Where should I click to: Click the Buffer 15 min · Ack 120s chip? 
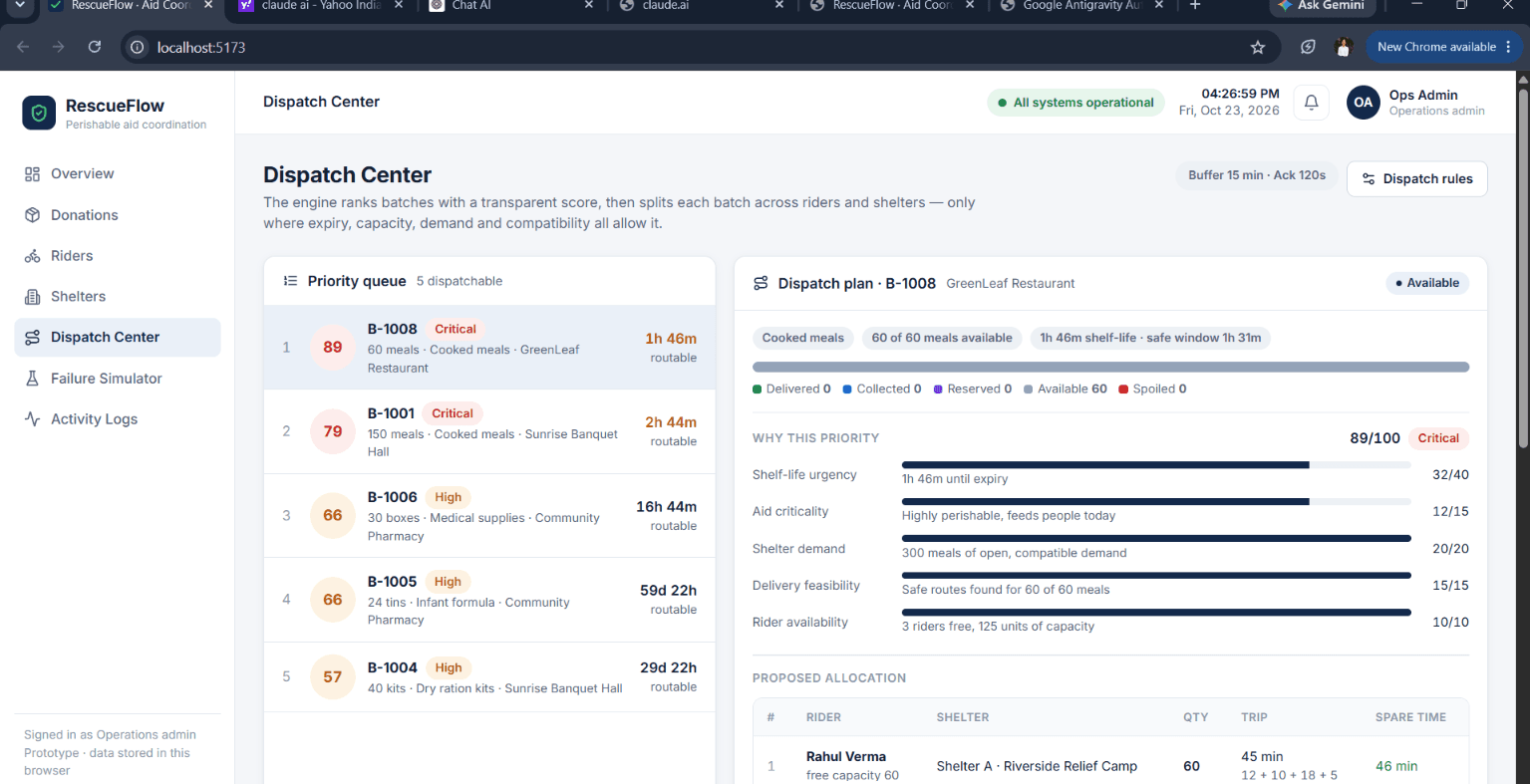click(1257, 175)
